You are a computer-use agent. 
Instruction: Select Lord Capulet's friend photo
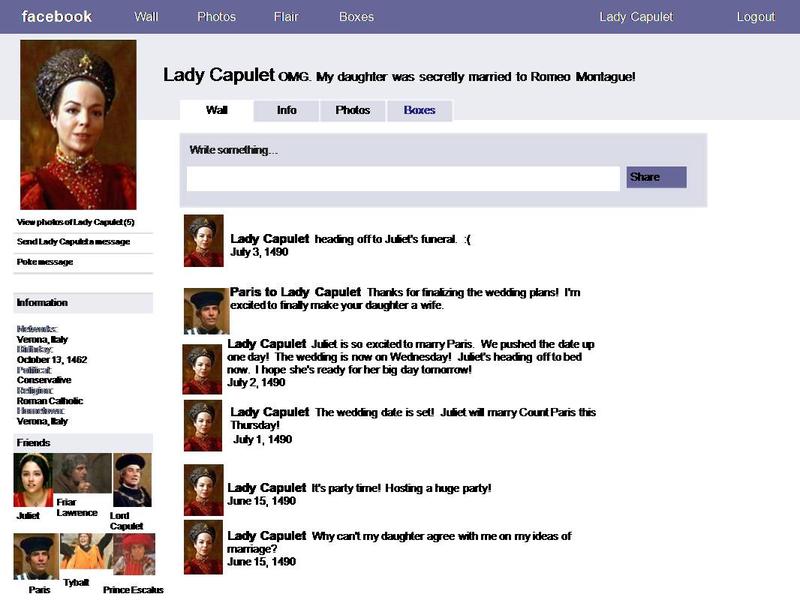point(132,480)
